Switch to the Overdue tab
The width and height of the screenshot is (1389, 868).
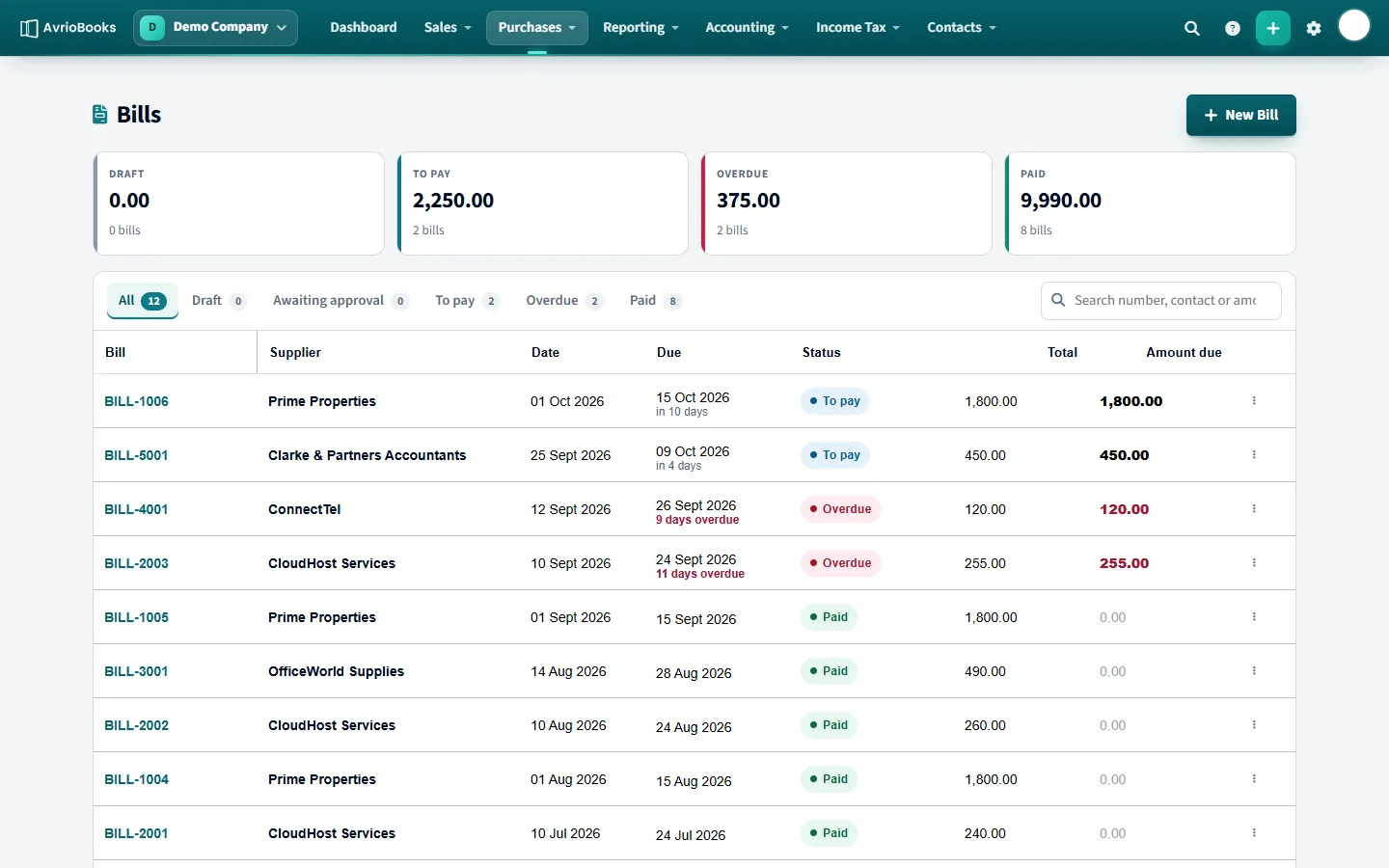coord(564,301)
